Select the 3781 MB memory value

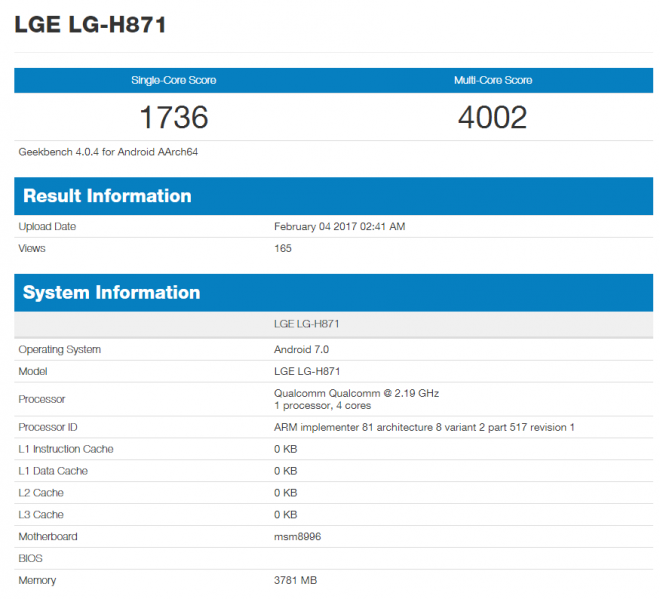coord(295,580)
